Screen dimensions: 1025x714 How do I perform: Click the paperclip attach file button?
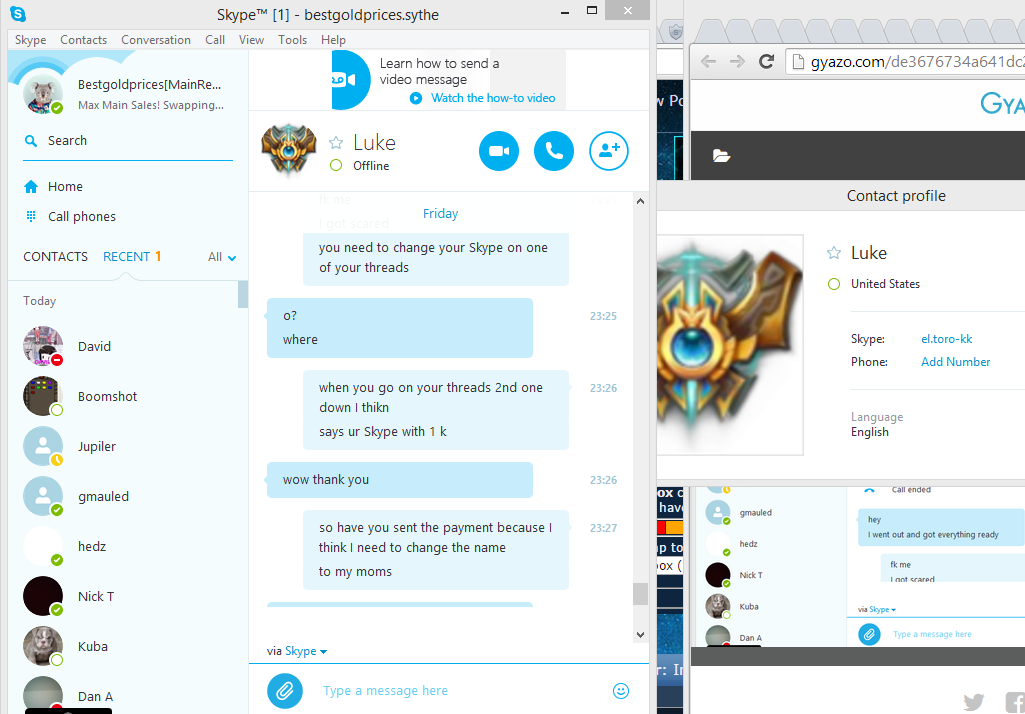coord(285,690)
